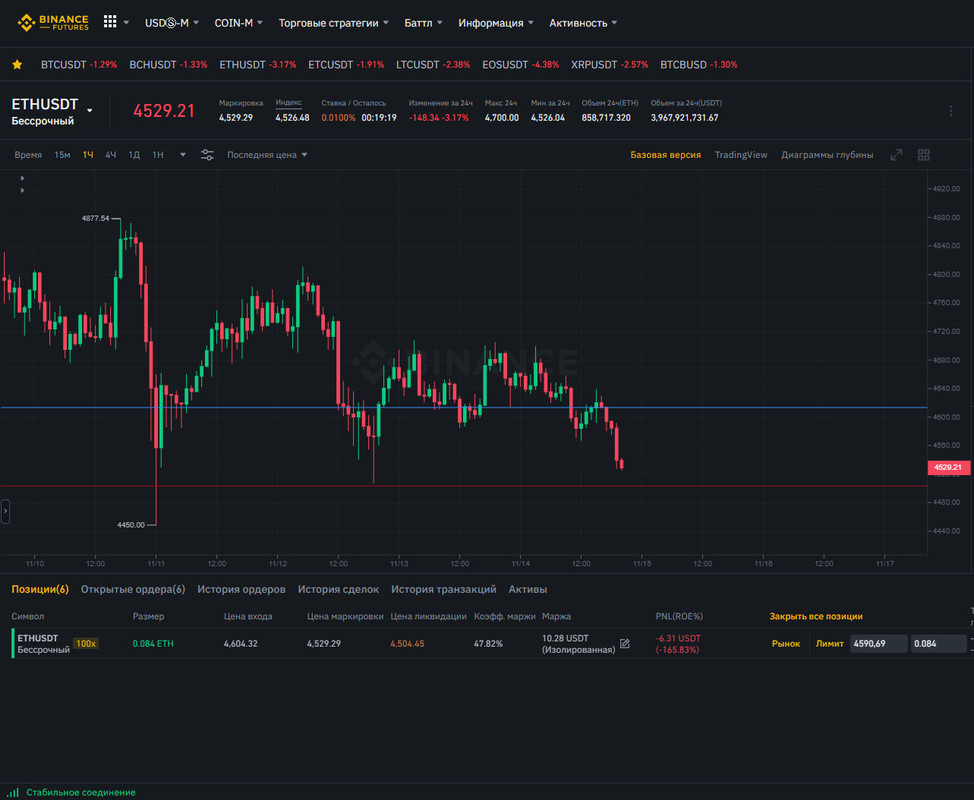Click Закрыть все позиции link
974x800 pixels.
(816, 616)
